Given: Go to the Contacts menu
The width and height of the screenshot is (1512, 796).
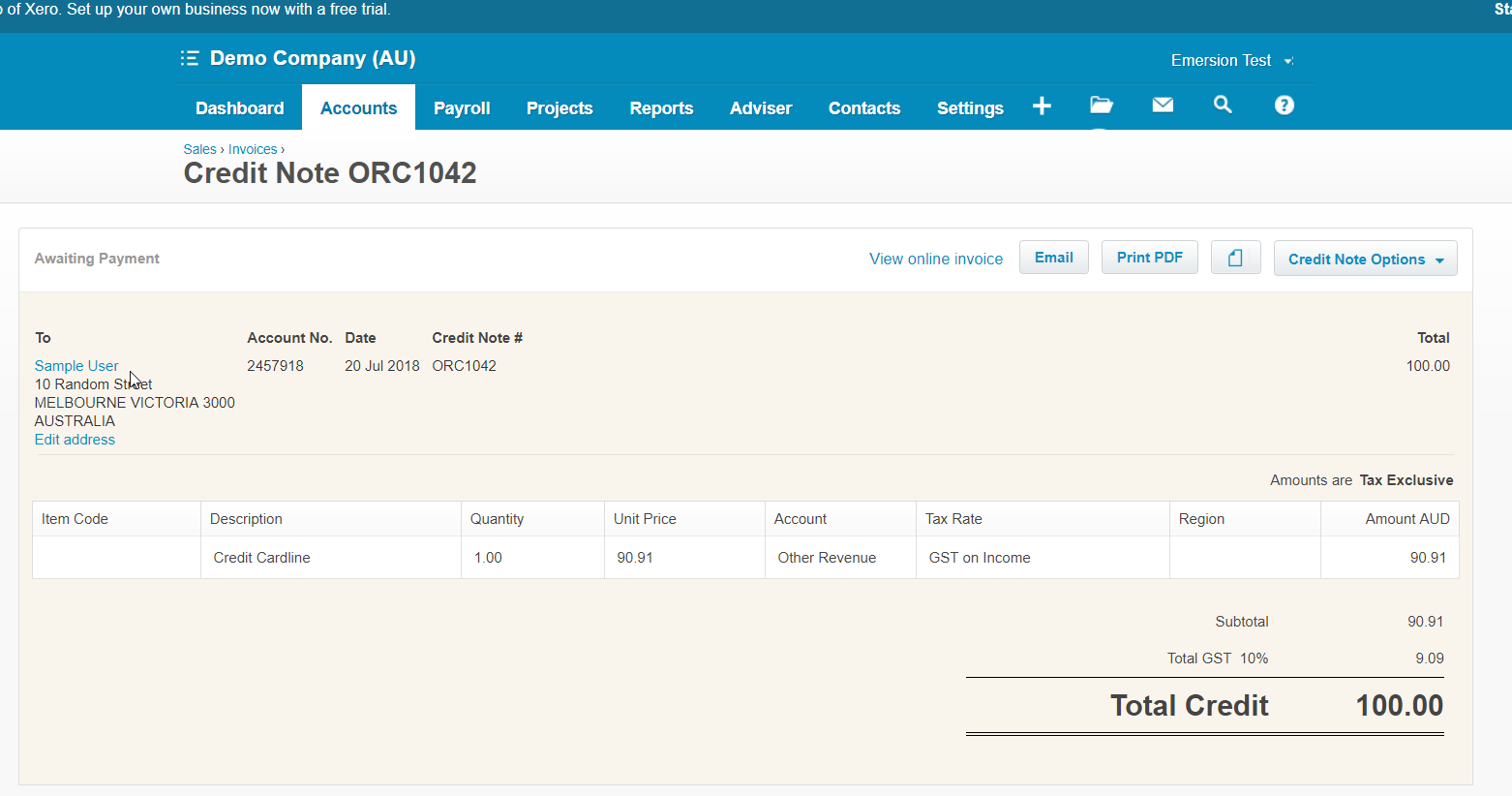Looking at the screenshot, I should click(864, 108).
